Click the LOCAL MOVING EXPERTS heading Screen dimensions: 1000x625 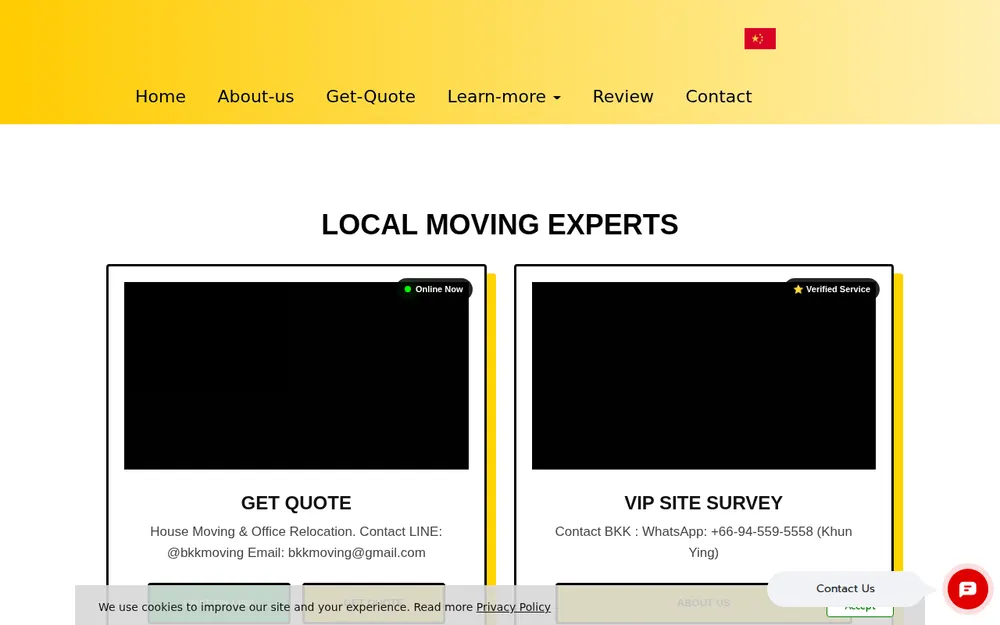500,224
